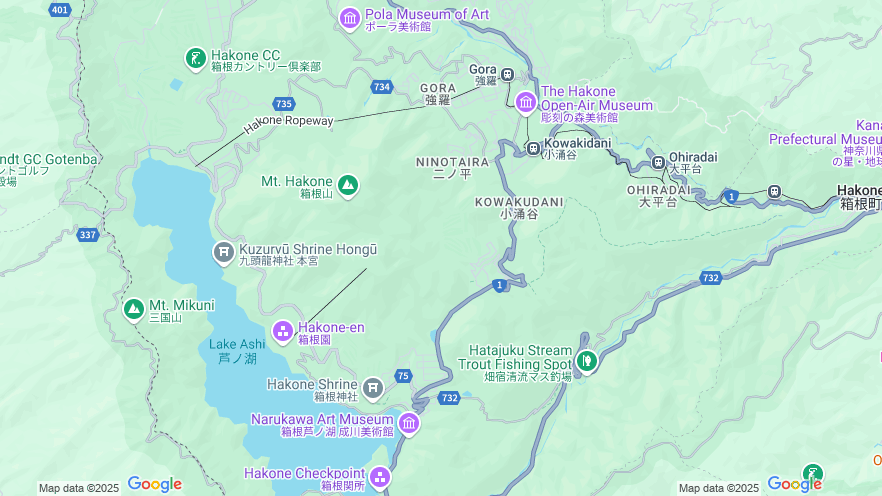The image size is (882, 496).
Task: Click the route 337 road shield
Action: tap(88, 235)
